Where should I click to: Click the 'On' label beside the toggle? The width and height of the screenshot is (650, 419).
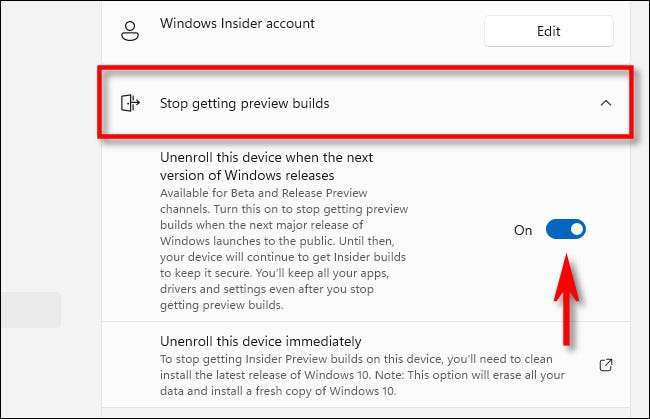(x=523, y=230)
